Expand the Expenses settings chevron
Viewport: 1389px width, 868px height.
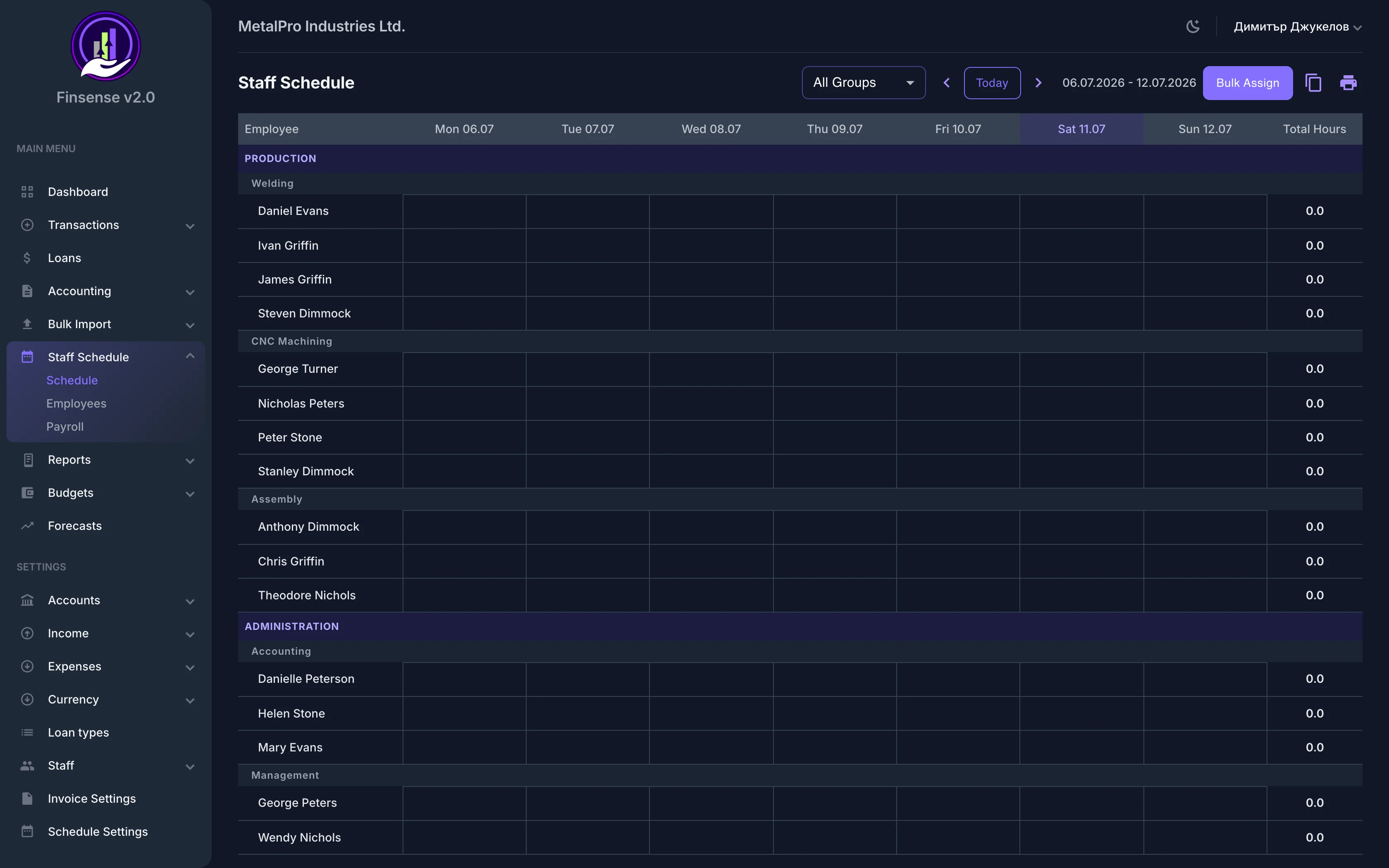coord(190,668)
